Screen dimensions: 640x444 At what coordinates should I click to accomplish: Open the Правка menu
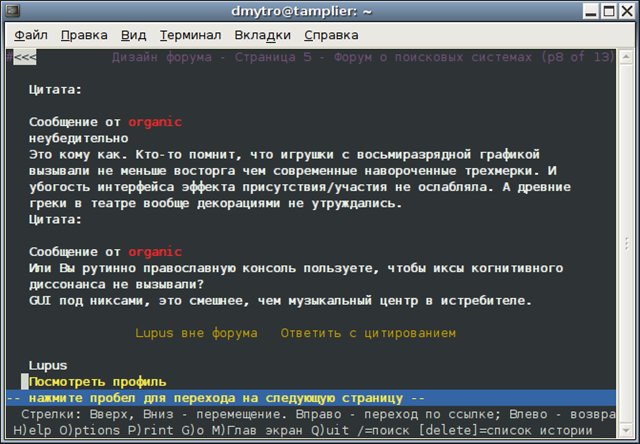click(x=84, y=36)
